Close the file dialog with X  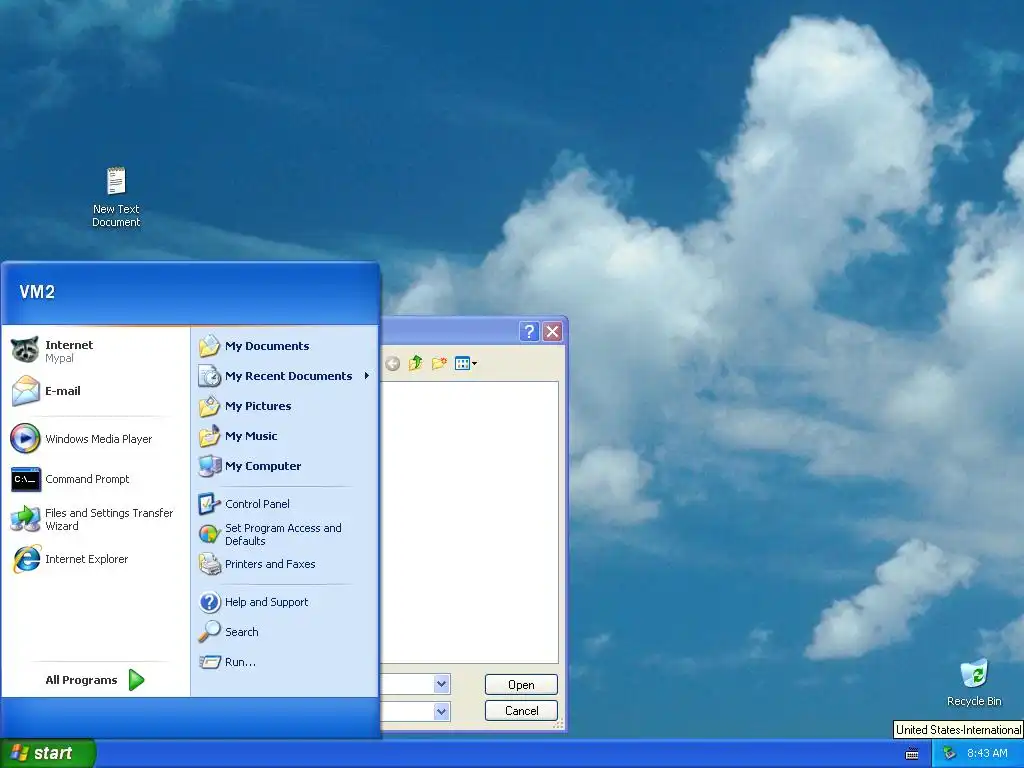[552, 332]
